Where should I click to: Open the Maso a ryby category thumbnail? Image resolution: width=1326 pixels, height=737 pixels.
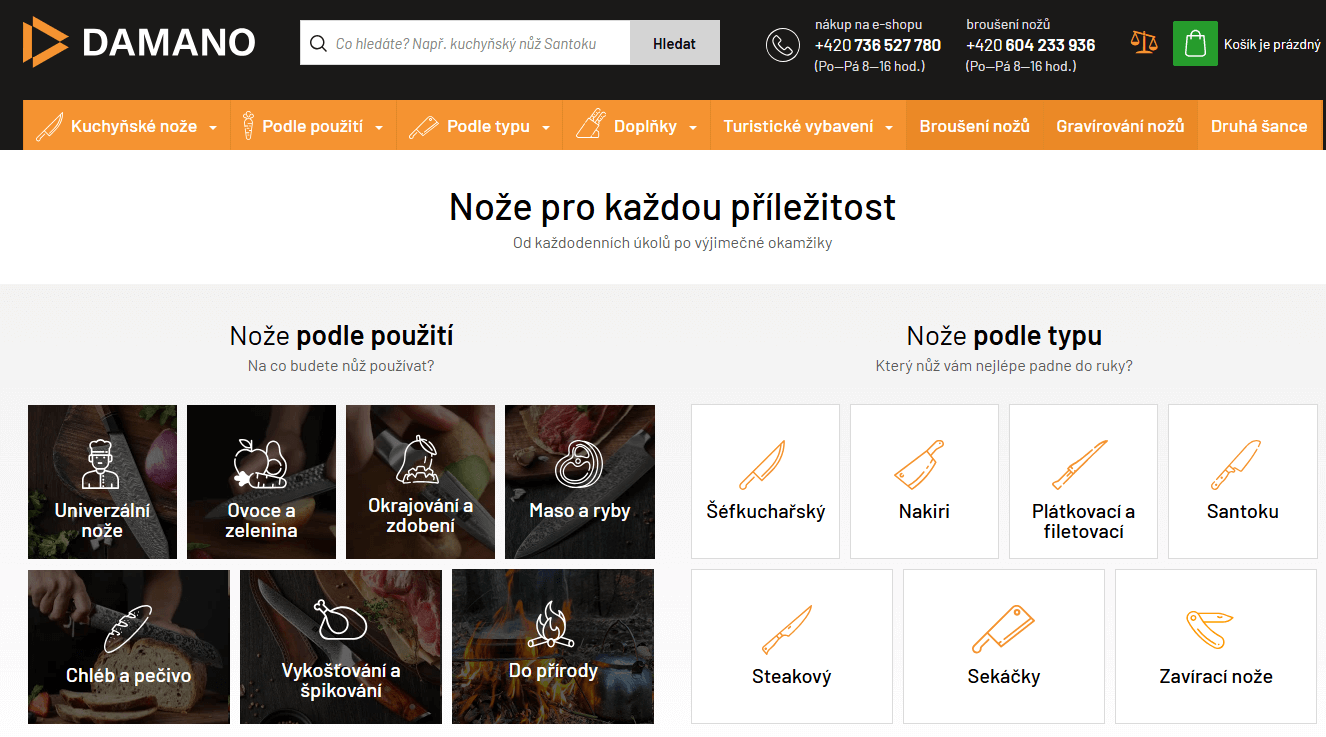(579, 481)
